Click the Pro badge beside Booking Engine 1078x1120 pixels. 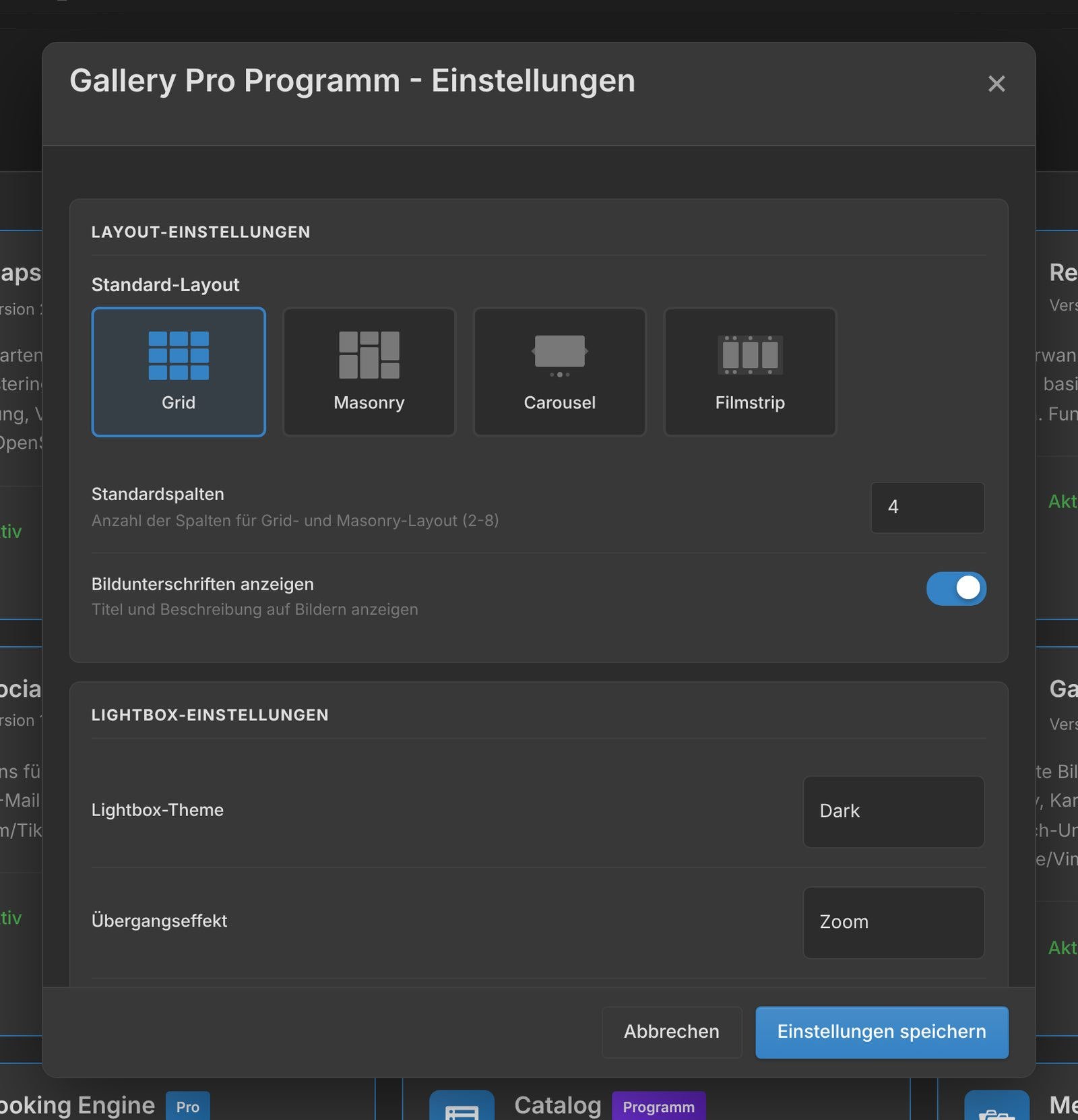click(x=187, y=1107)
